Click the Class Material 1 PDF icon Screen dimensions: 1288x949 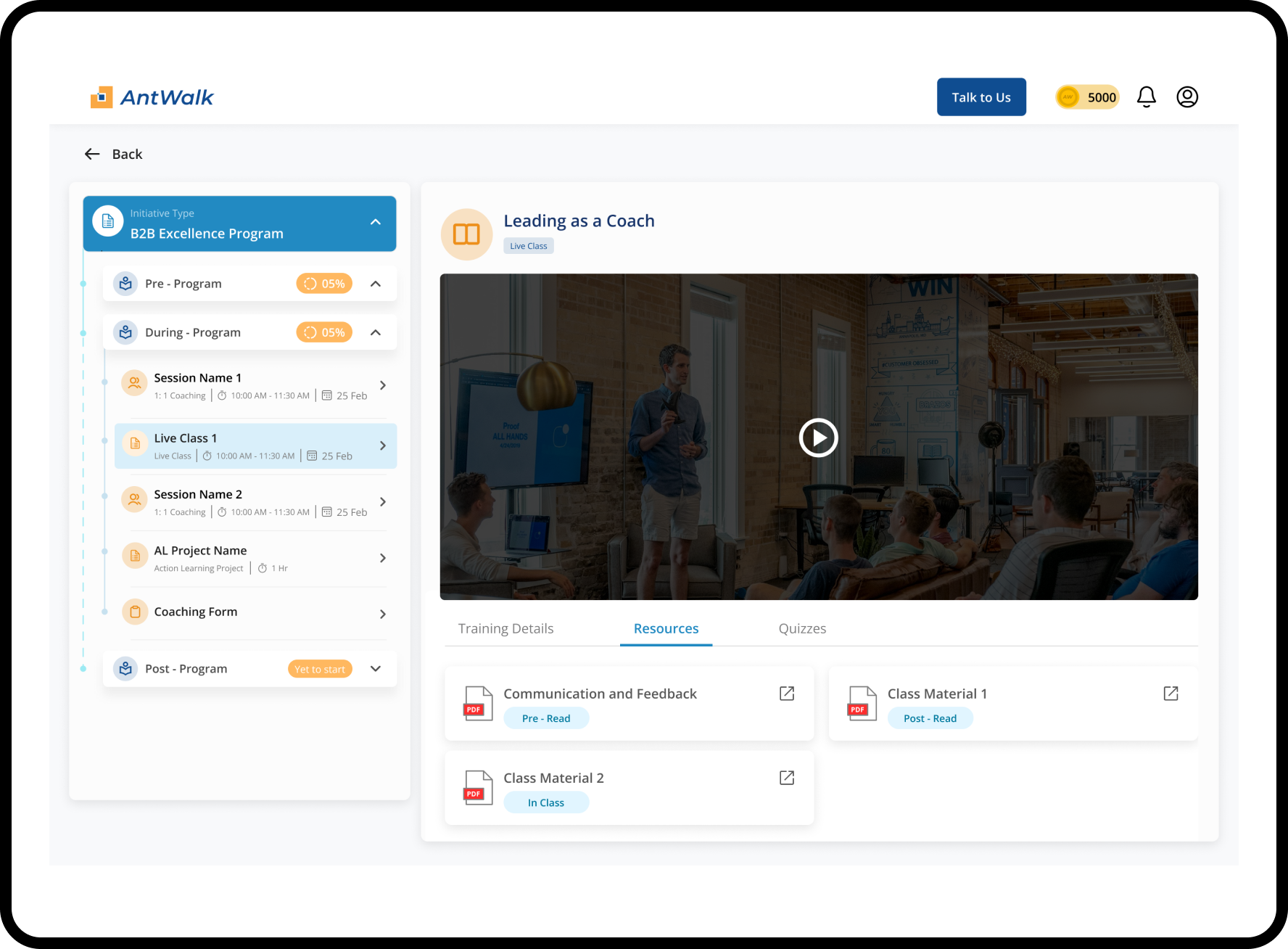click(x=862, y=703)
